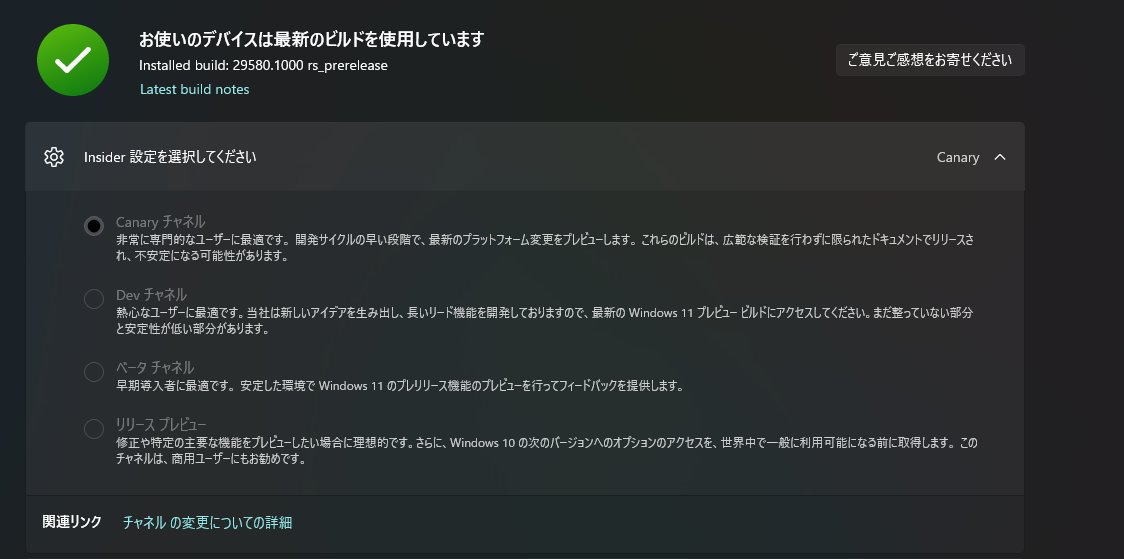
Task: Select the ベータ チャネル radio button
Action: 94,372
